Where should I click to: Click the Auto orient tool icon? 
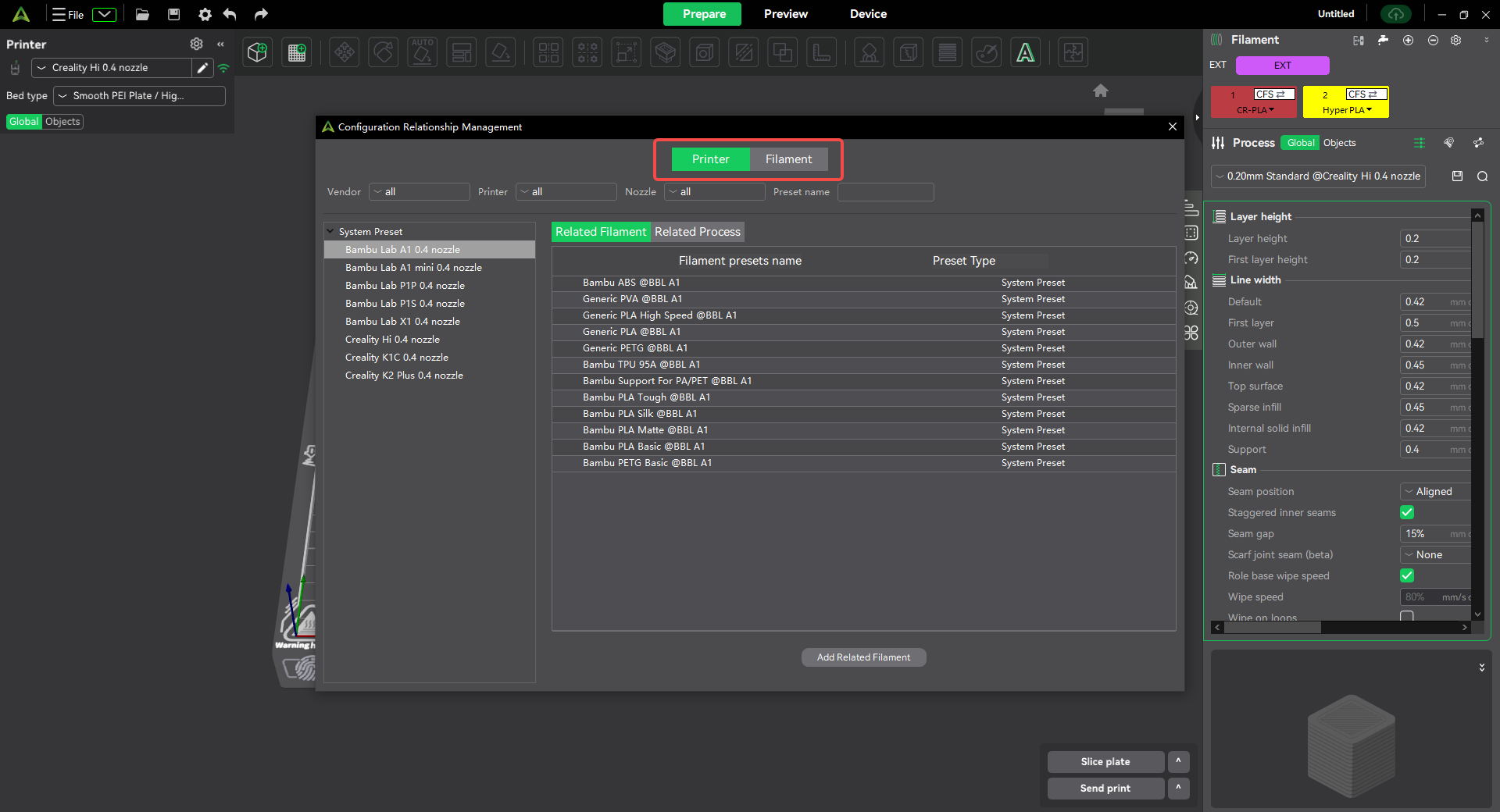423,52
